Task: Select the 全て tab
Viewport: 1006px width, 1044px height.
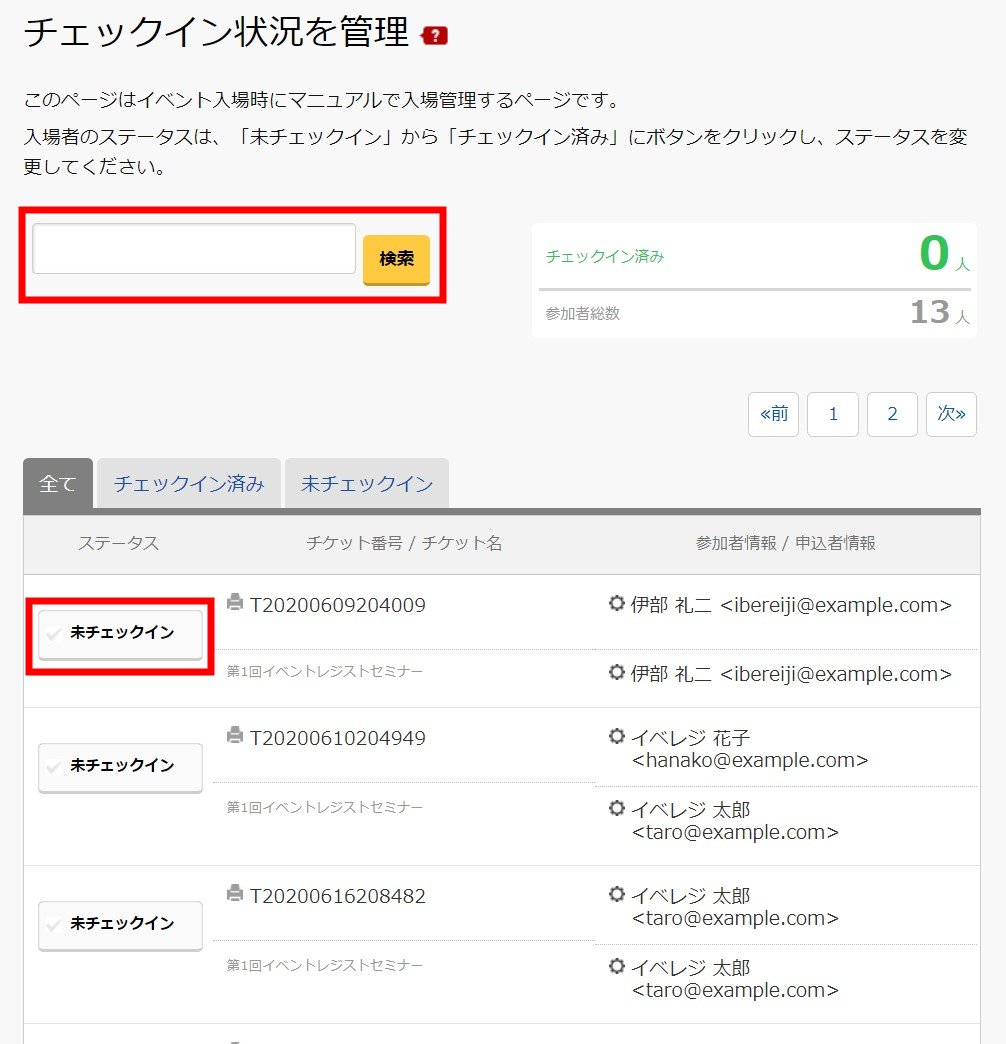Action: (57, 483)
